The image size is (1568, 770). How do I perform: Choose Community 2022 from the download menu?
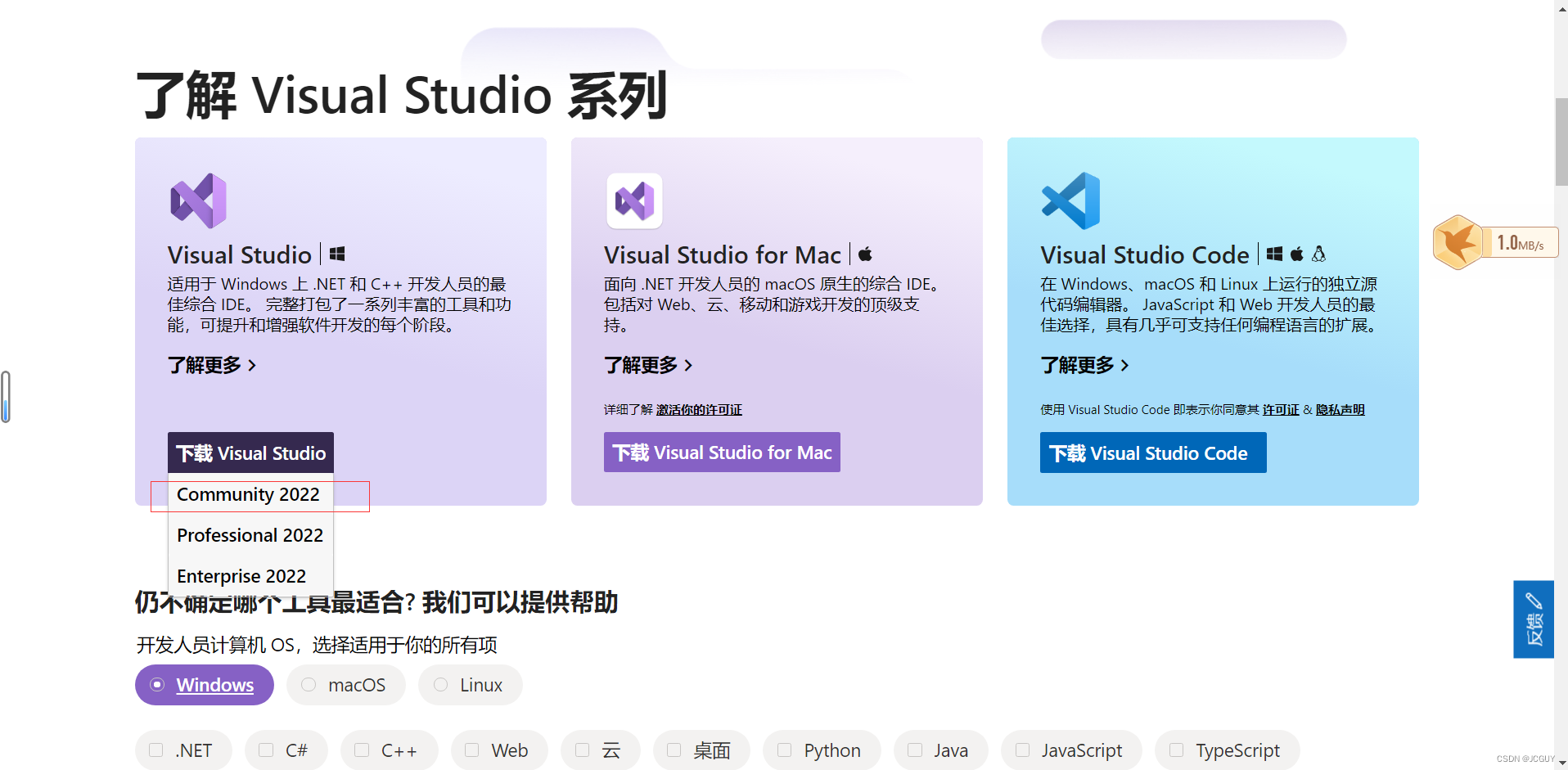pyautogui.click(x=250, y=494)
